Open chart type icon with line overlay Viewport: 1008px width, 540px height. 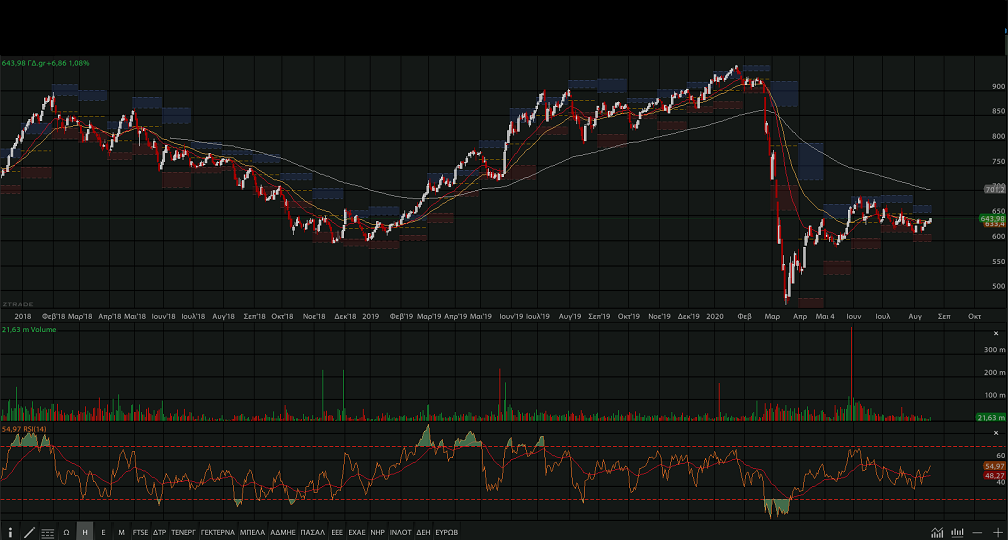937,532
